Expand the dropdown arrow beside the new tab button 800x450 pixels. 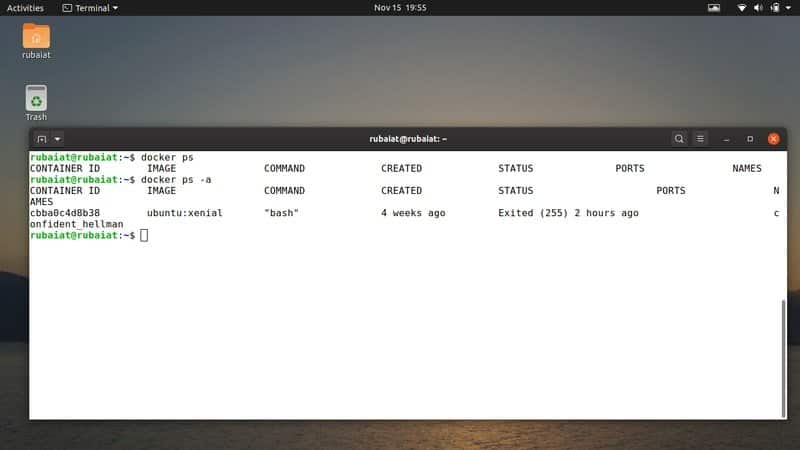point(58,139)
